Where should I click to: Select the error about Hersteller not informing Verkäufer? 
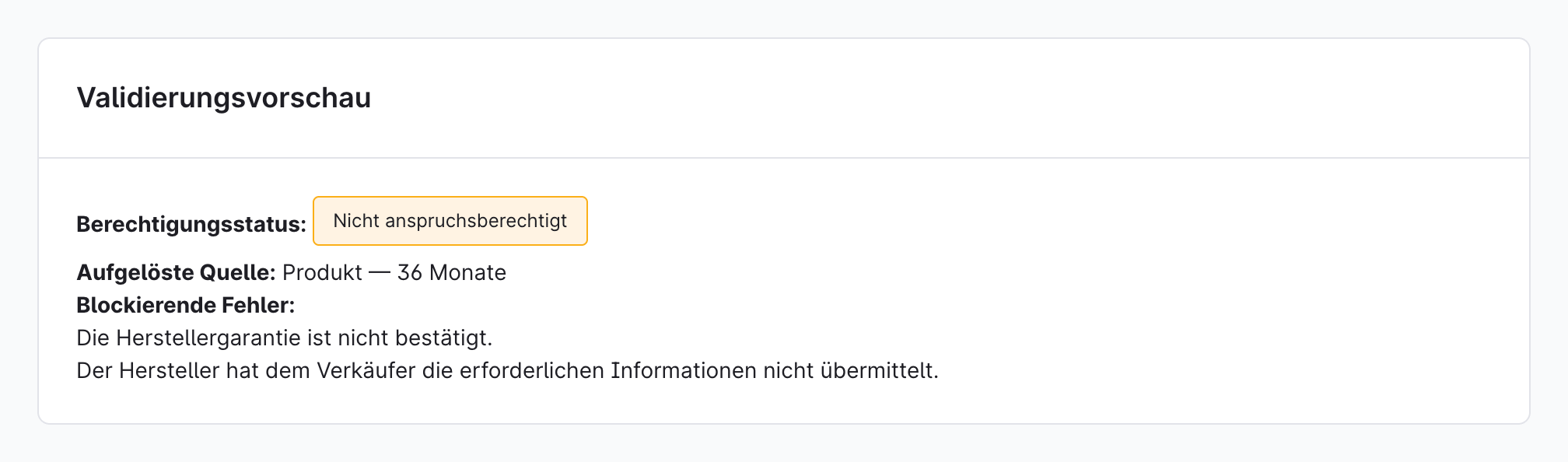click(507, 370)
